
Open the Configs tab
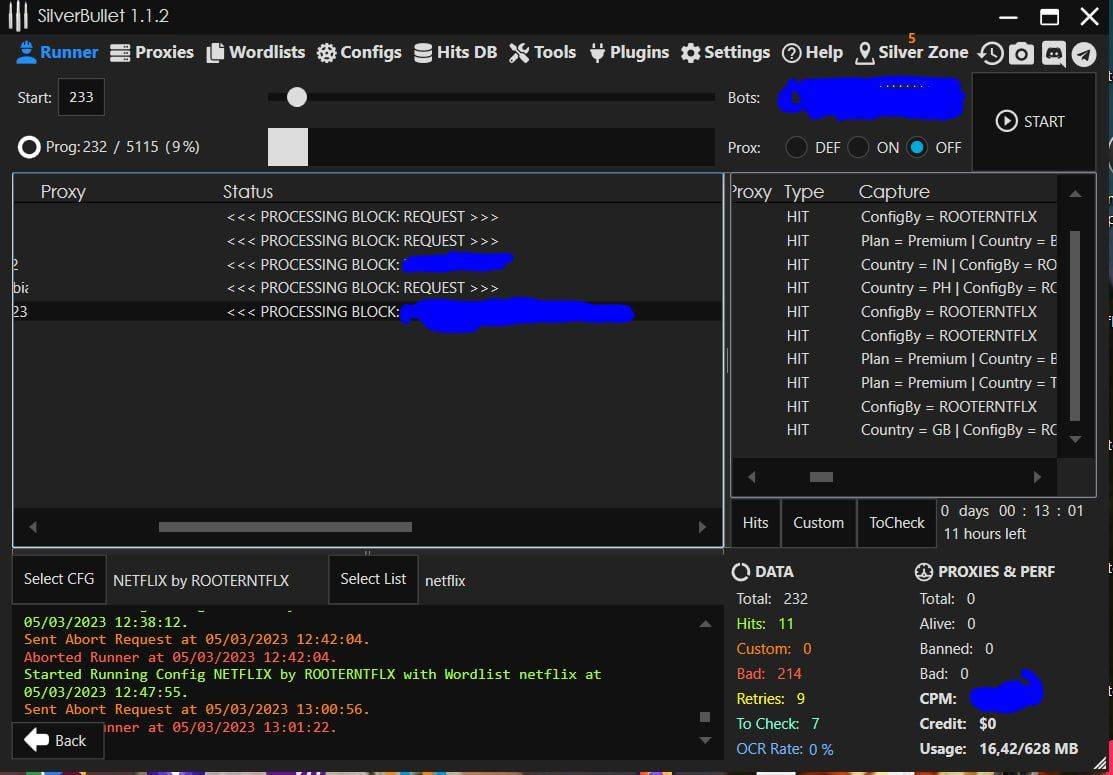(x=359, y=52)
